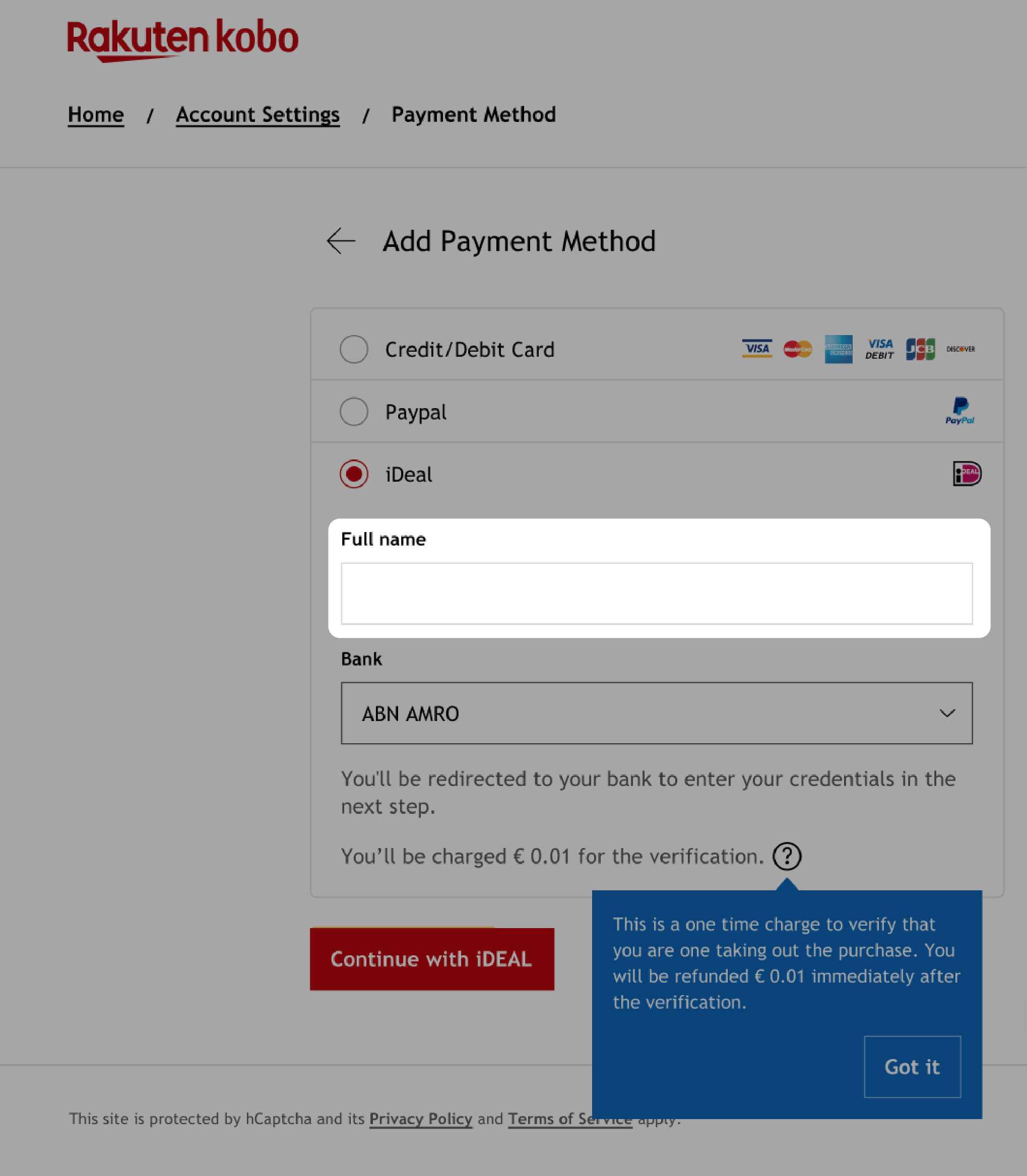Image resolution: width=1027 pixels, height=1176 pixels.
Task: Select the Credit/Debit Card radio button
Action: 354,349
